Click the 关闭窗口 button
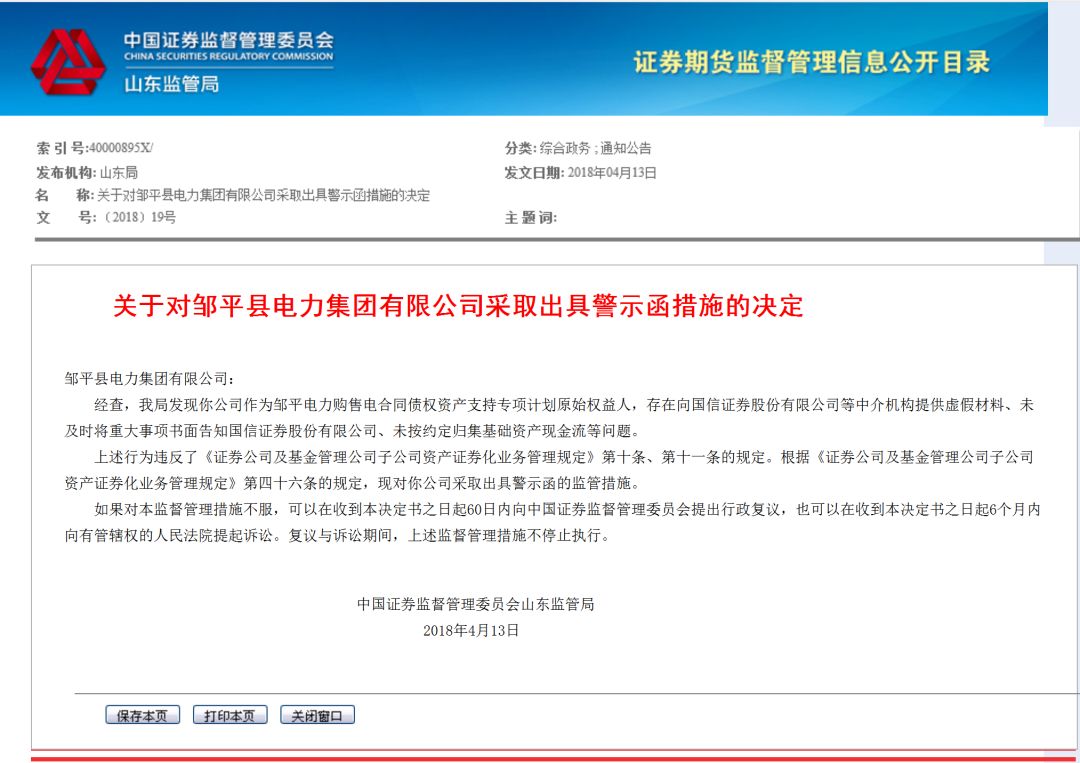 tap(317, 715)
